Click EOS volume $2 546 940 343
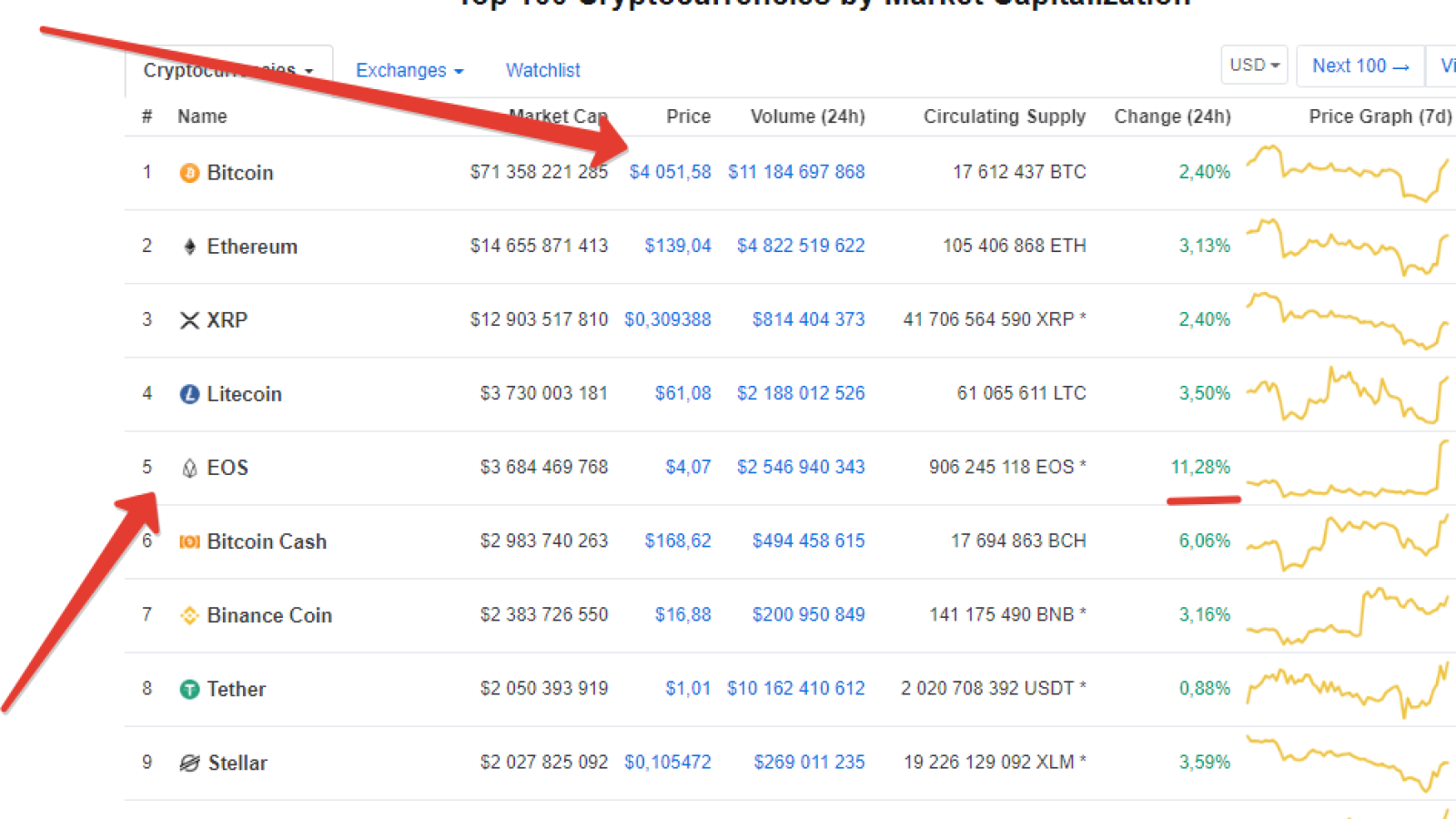Screen dimensions: 1456x819 801,467
